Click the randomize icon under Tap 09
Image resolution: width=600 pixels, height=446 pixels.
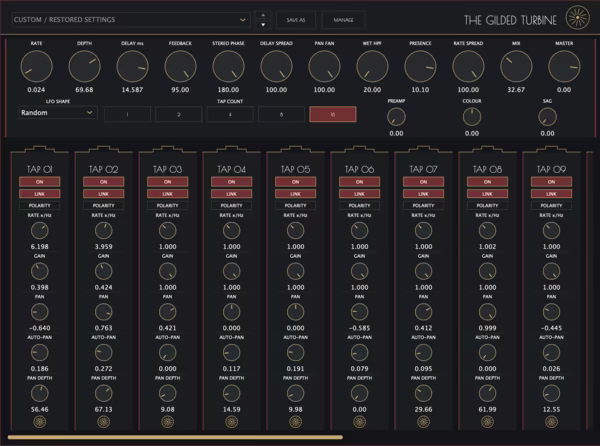click(x=551, y=422)
